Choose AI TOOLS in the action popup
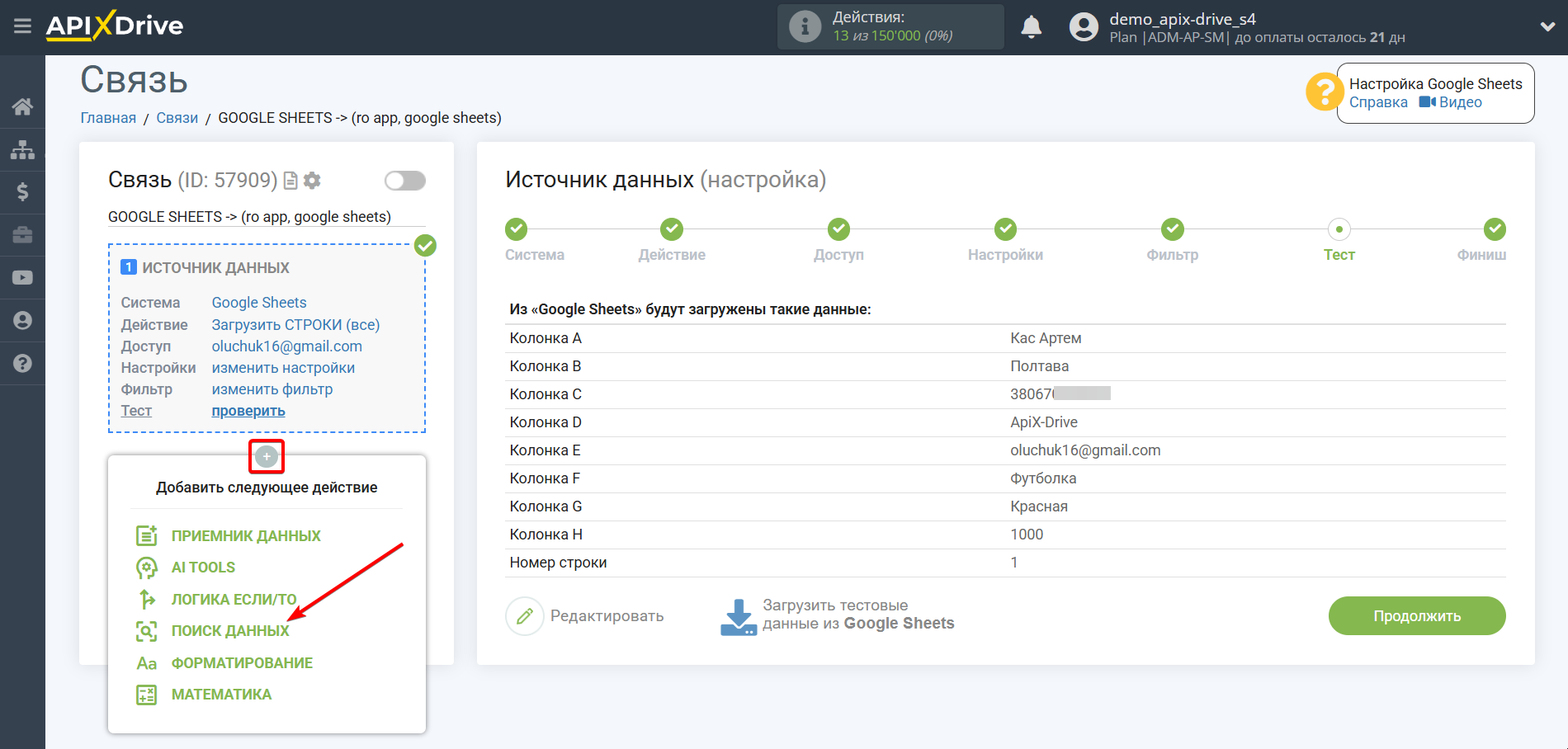The height and width of the screenshot is (749, 1568). point(202,567)
